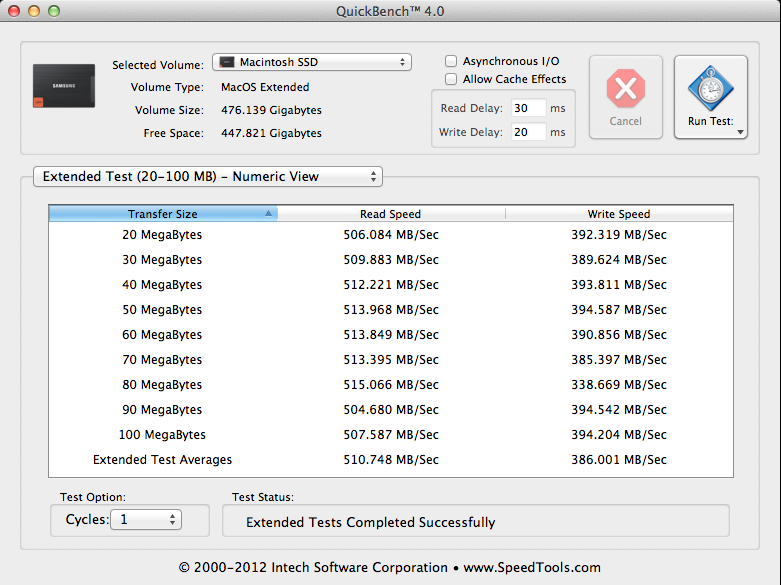Click read speed value 507.587 MB/Sec
This screenshot has height=585, width=781.
tap(391, 435)
